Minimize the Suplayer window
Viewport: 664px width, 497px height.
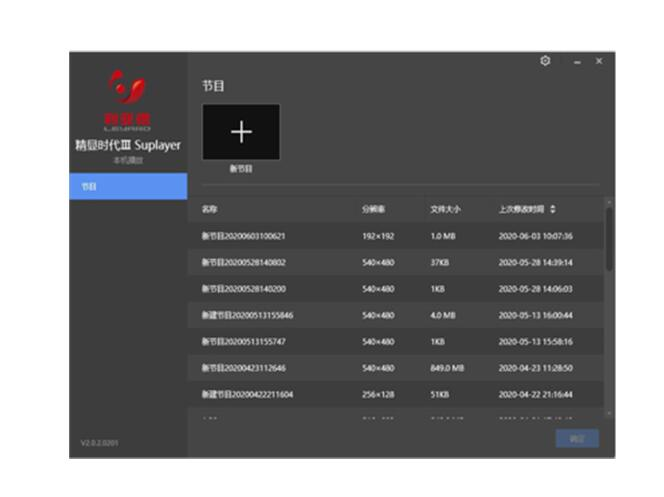(577, 62)
